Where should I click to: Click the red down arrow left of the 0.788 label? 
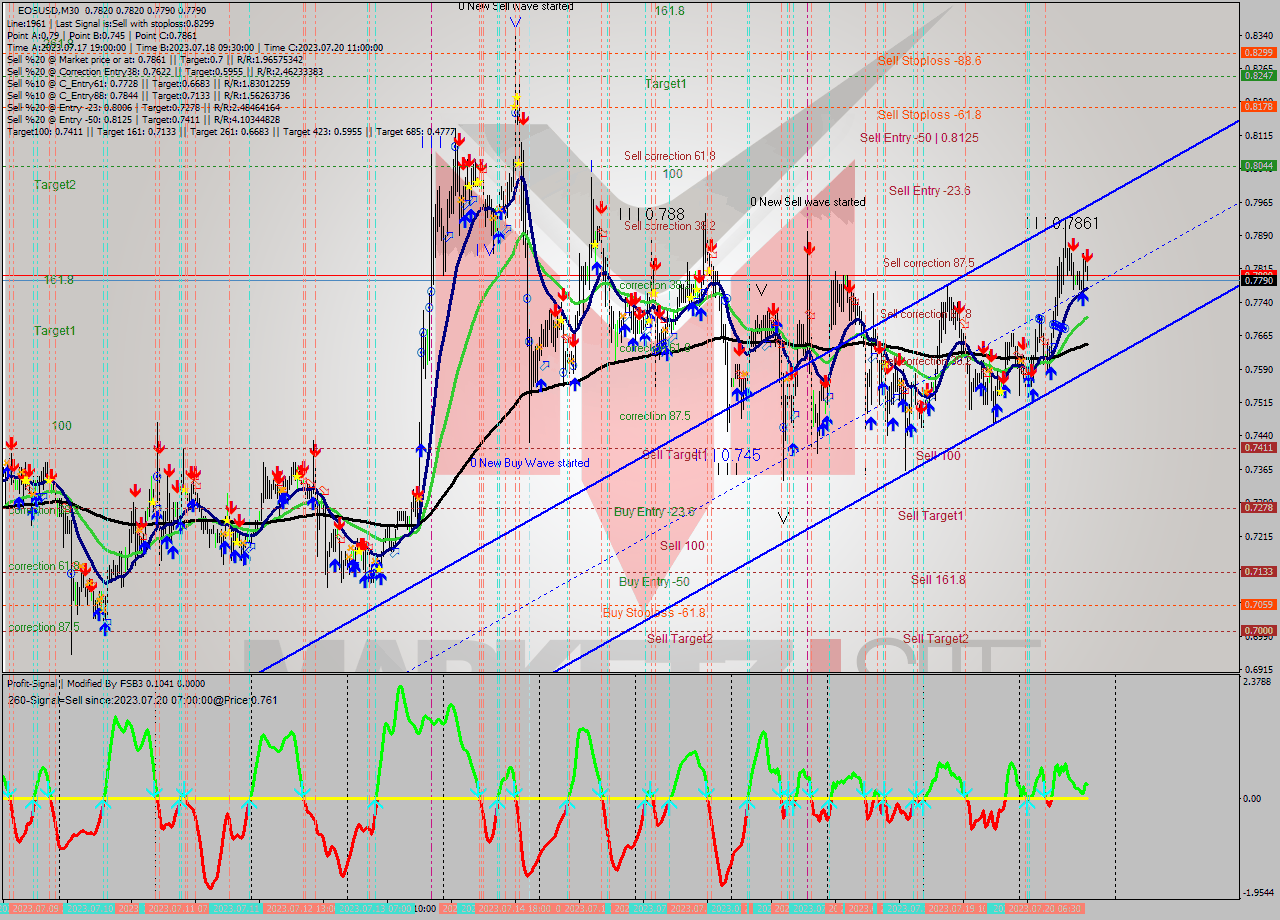click(x=601, y=208)
